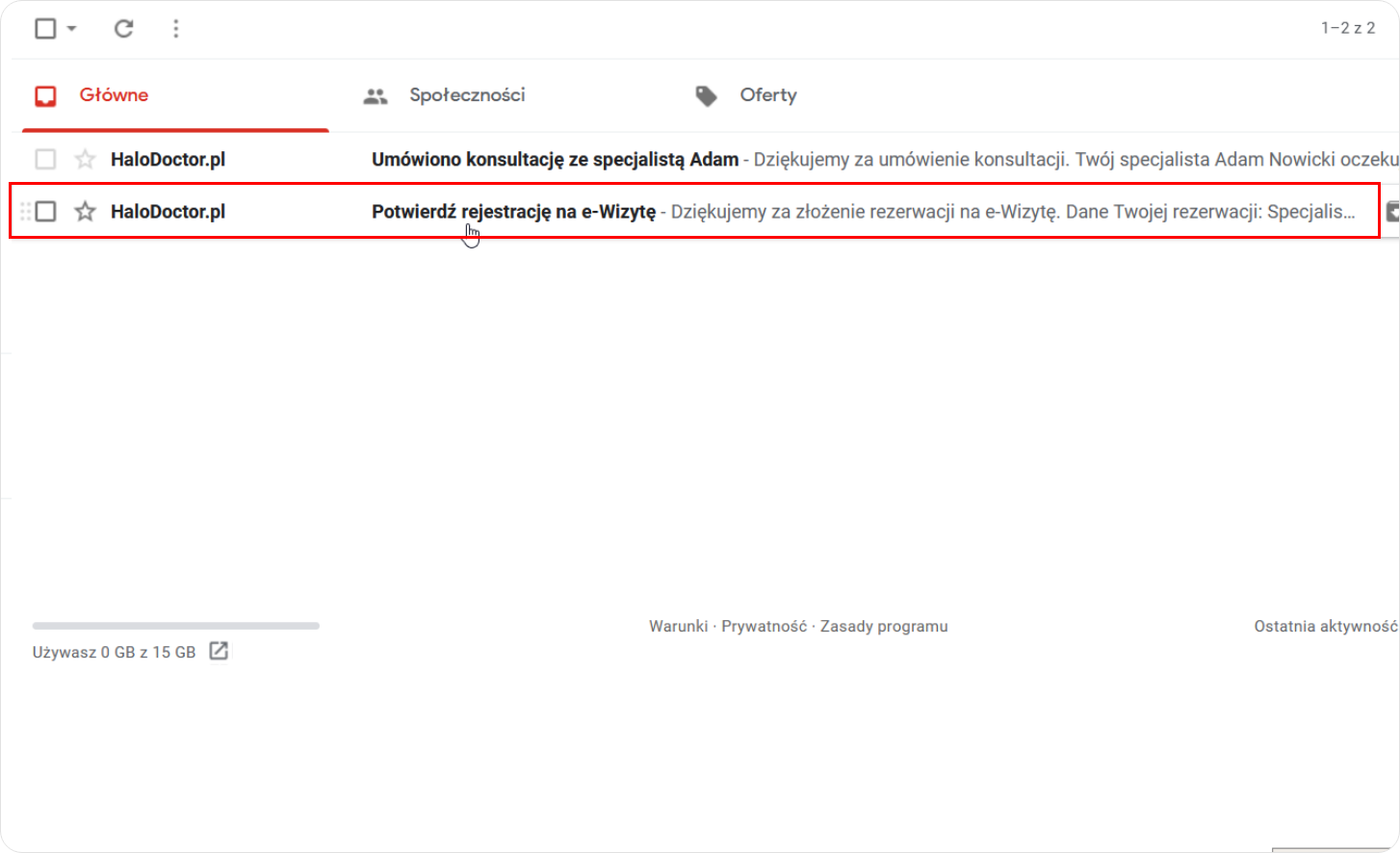Star the Potwierdź rejestrację na e-Wizytę email
Screen dimensions: 1400x853
85,211
